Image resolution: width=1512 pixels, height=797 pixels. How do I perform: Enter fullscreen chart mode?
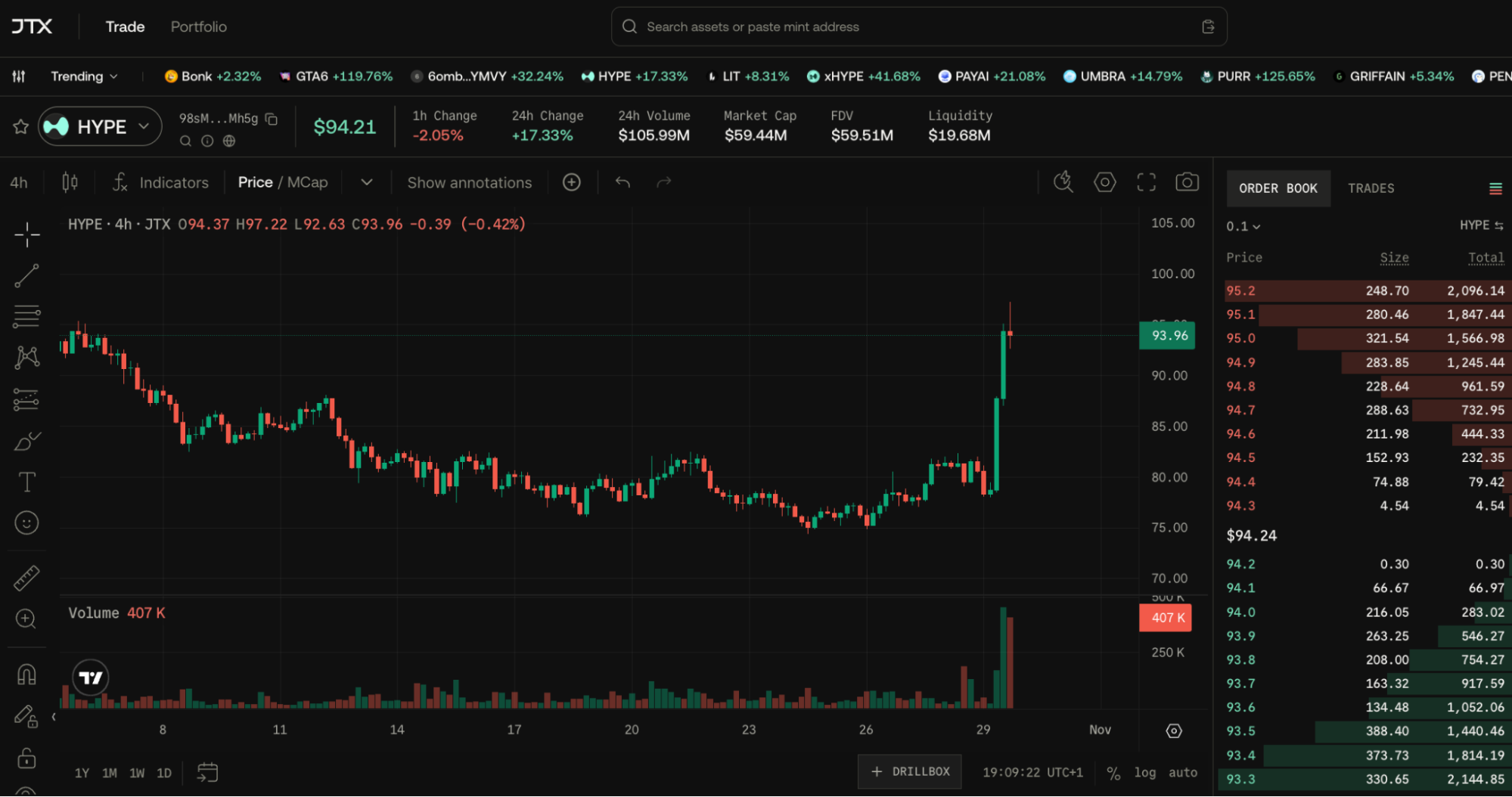point(1146,182)
